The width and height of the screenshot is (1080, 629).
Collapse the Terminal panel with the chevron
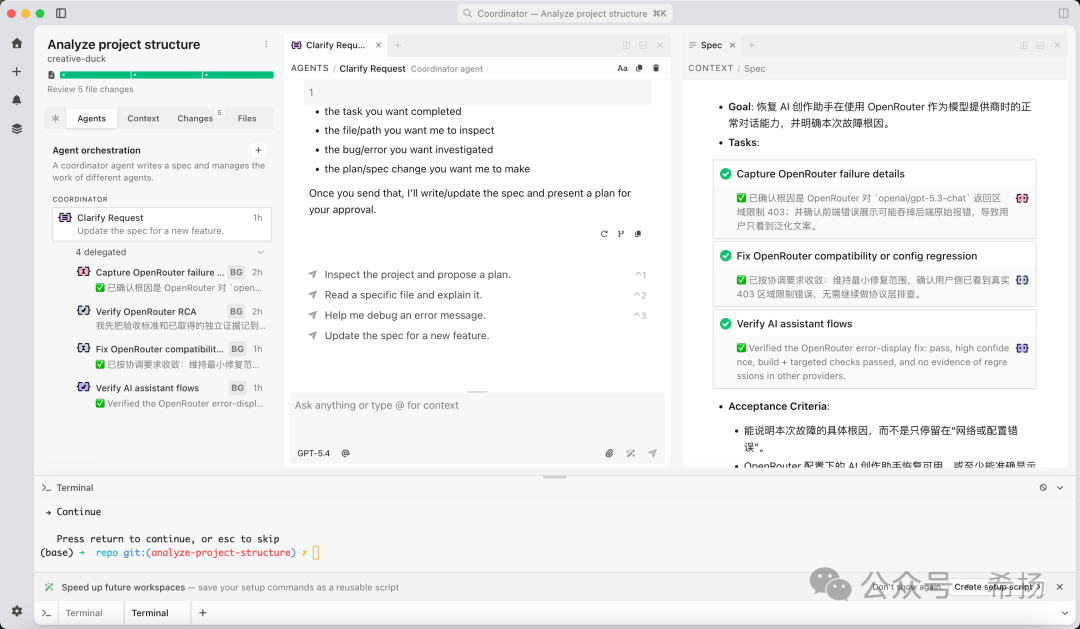pos(1060,488)
